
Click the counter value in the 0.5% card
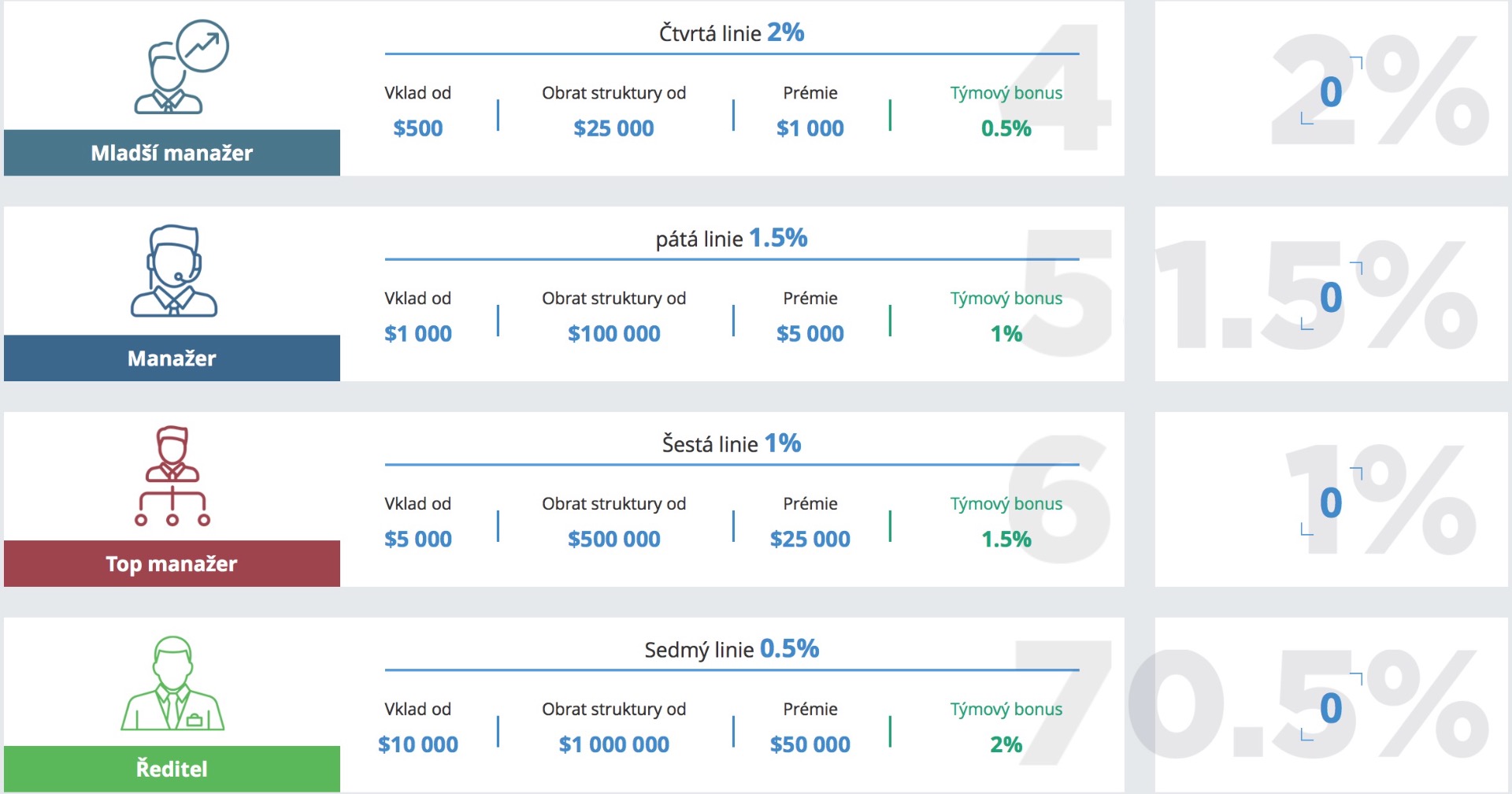pos(1331,708)
